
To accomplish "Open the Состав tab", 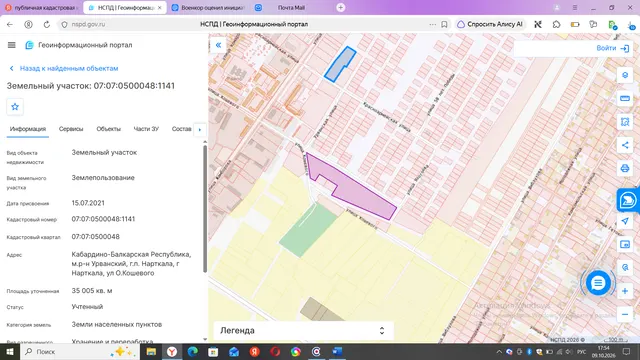I will tap(182, 129).
